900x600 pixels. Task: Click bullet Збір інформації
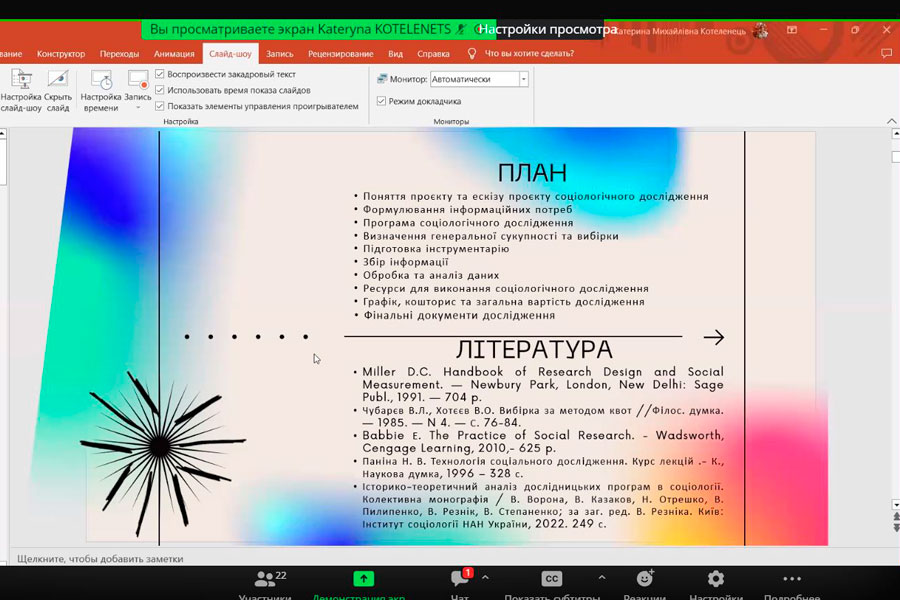coord(405,262)
